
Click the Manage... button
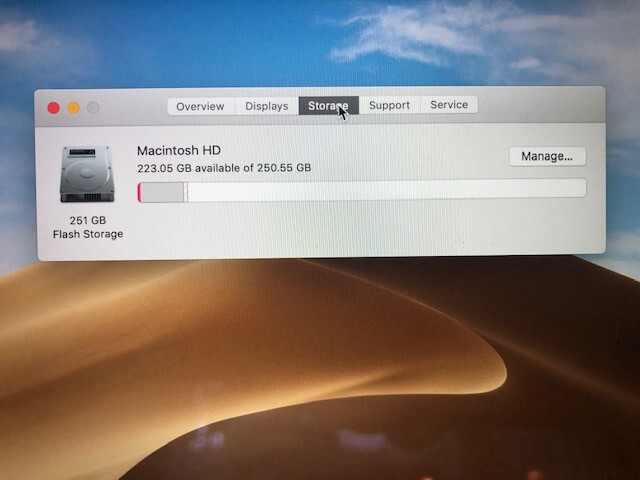(x=547, y=156)
